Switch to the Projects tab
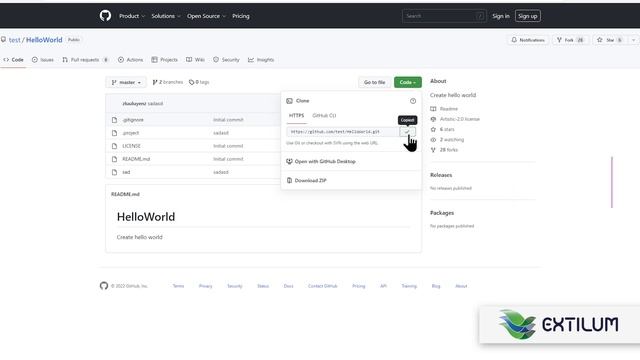Image resolution: width=640 pixels, height=360 pixels. coord(164,60)
